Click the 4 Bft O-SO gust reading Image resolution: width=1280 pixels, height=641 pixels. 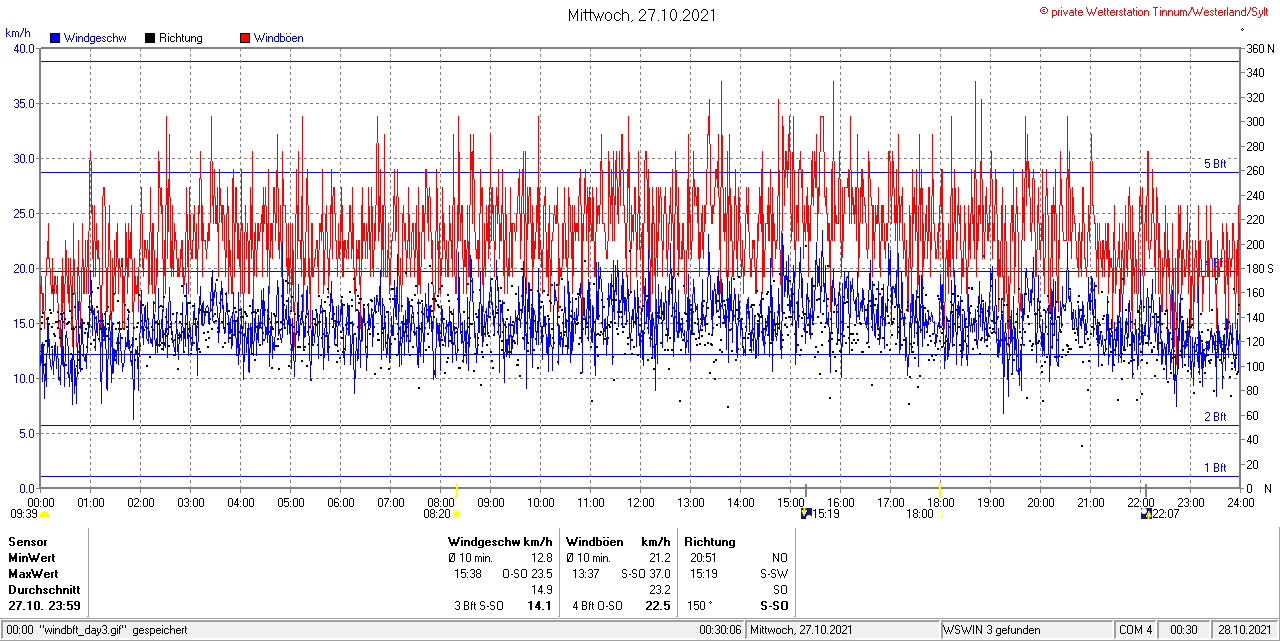[599, 606]
